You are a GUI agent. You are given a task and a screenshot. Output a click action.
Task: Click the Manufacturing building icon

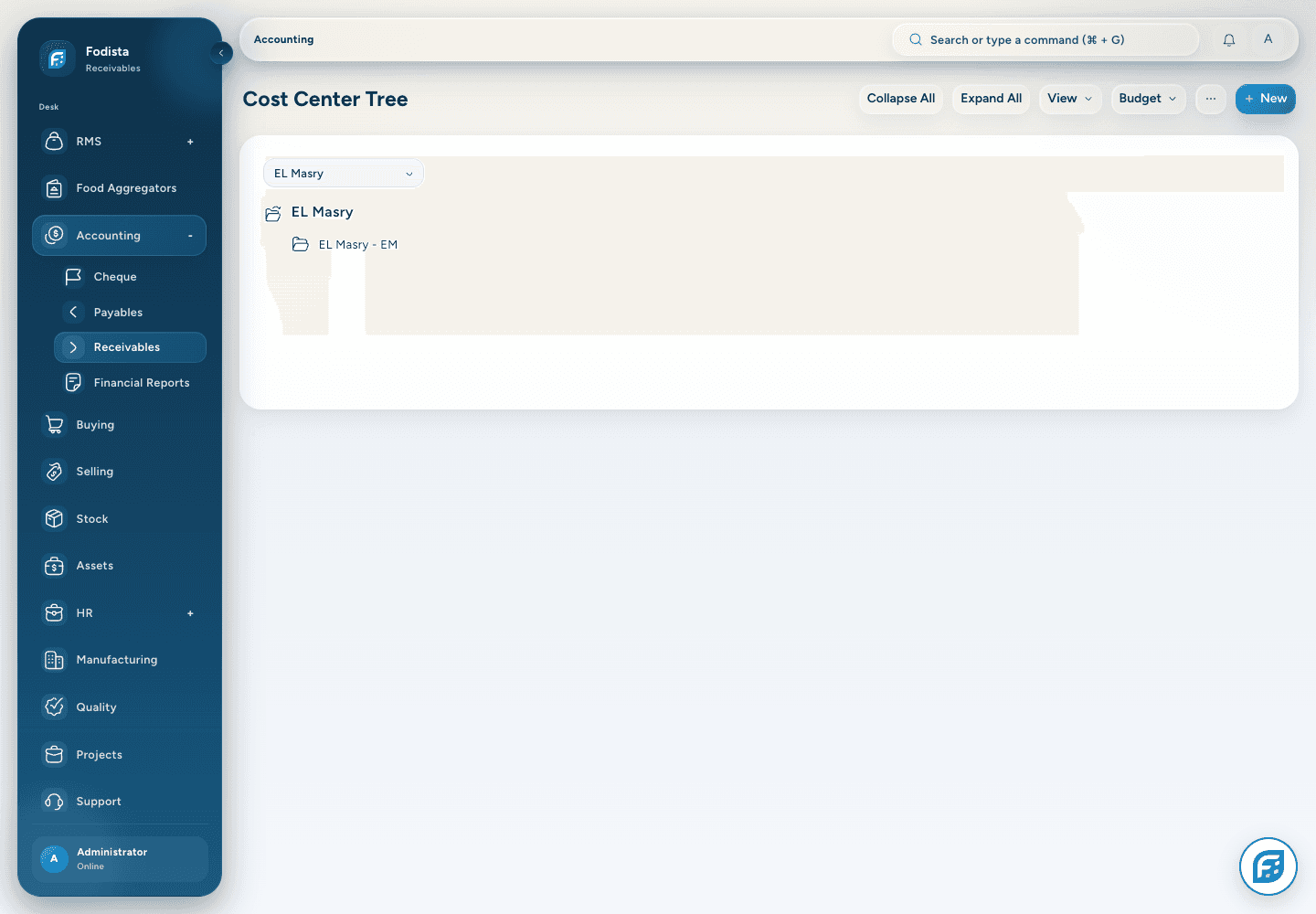pyautogui.click(x=55, y=660)
